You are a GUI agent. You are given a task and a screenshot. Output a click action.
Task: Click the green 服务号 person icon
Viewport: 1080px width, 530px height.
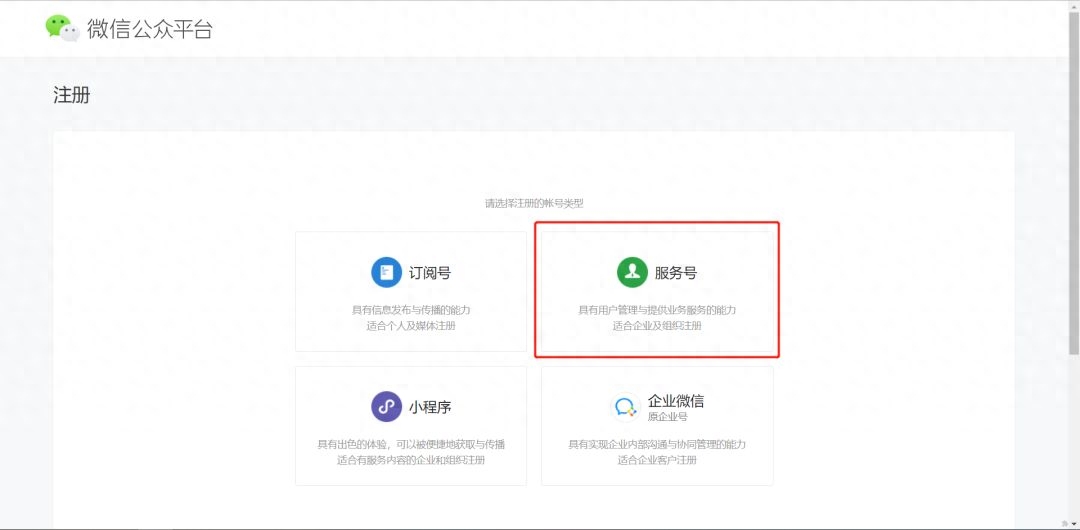632,272
